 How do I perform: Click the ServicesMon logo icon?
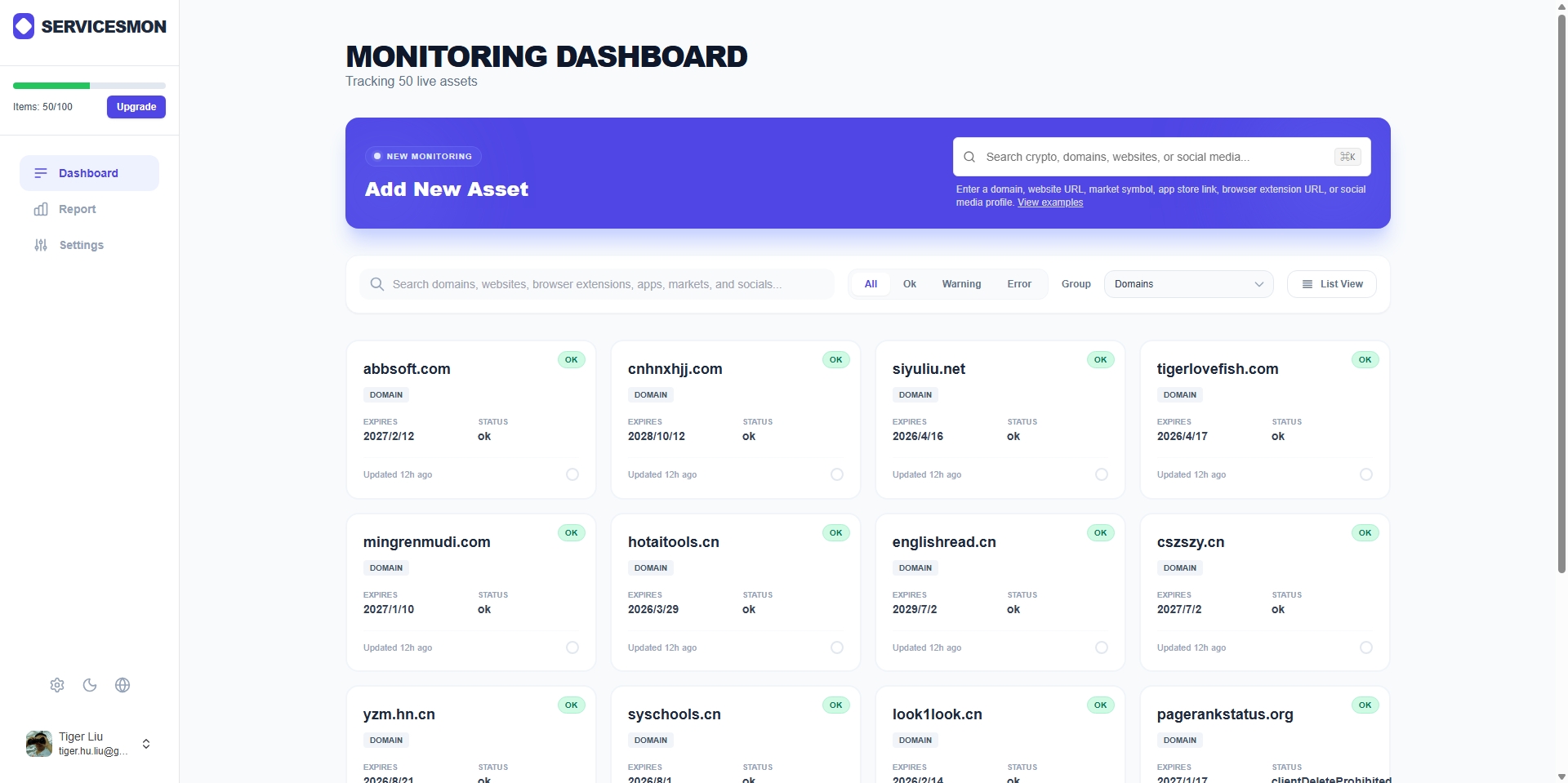point(24,26)
